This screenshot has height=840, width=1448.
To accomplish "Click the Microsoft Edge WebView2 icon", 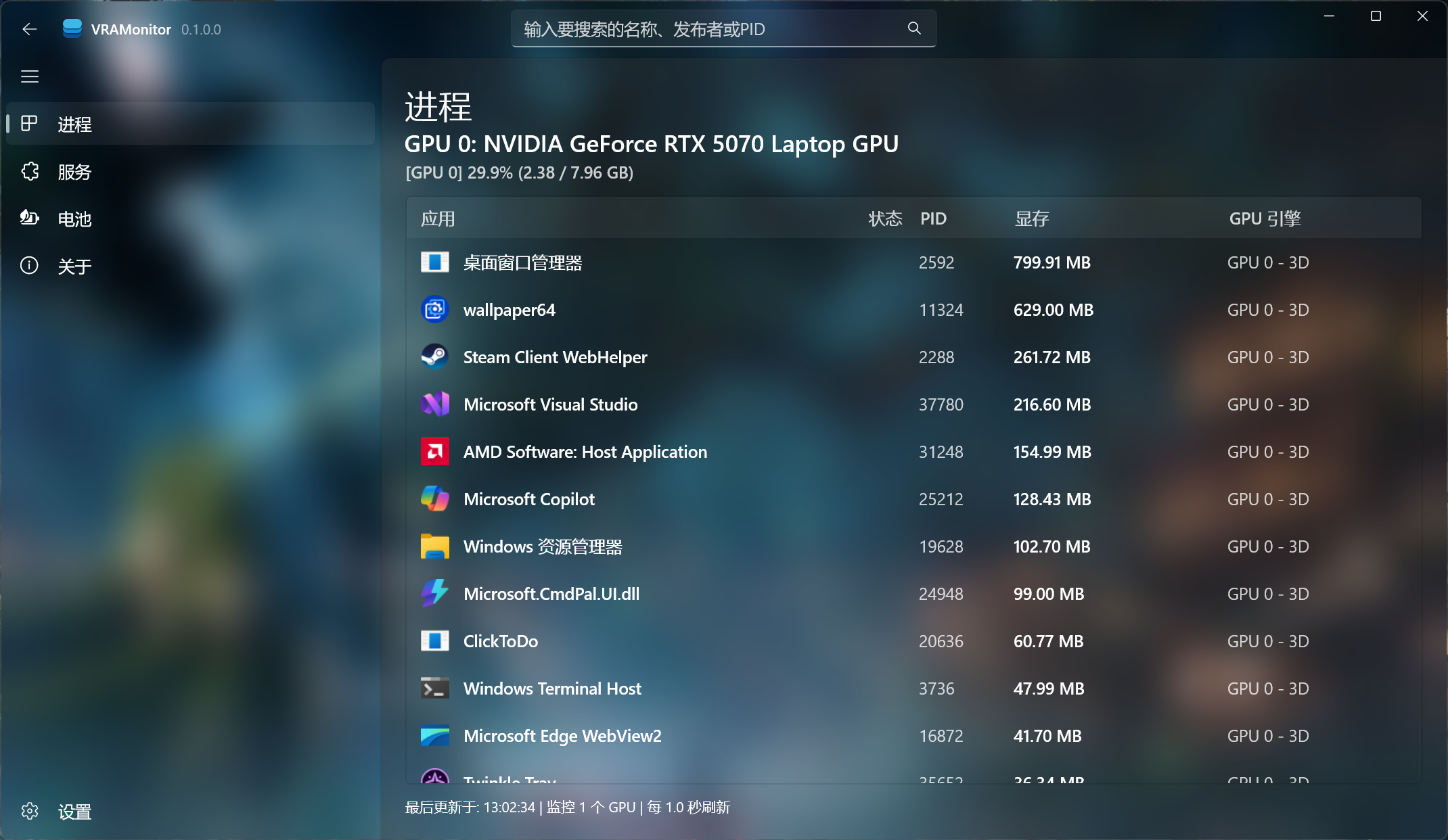I will point(434,736).
